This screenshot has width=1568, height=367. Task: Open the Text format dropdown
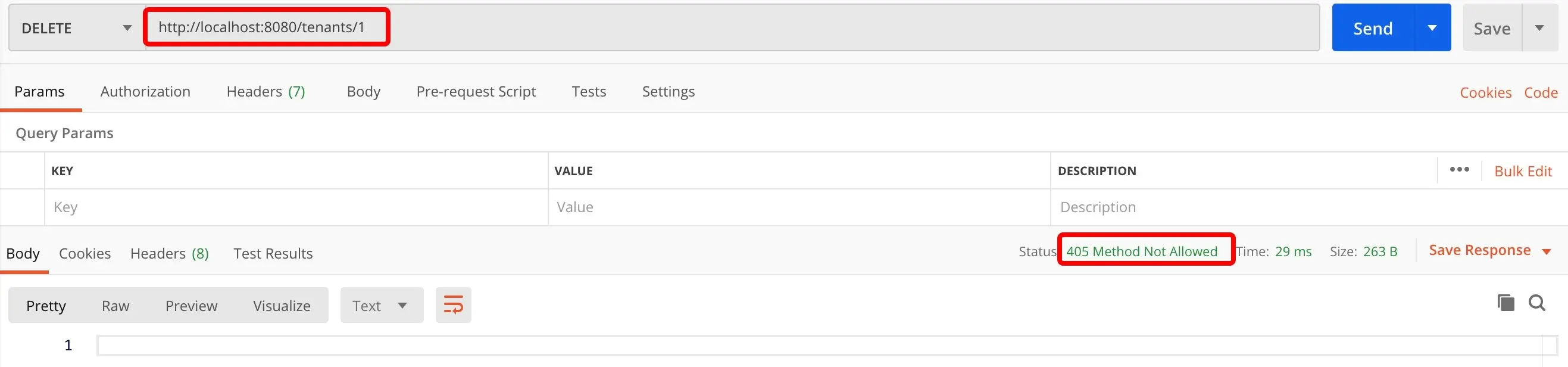click(x=382, y=306)
